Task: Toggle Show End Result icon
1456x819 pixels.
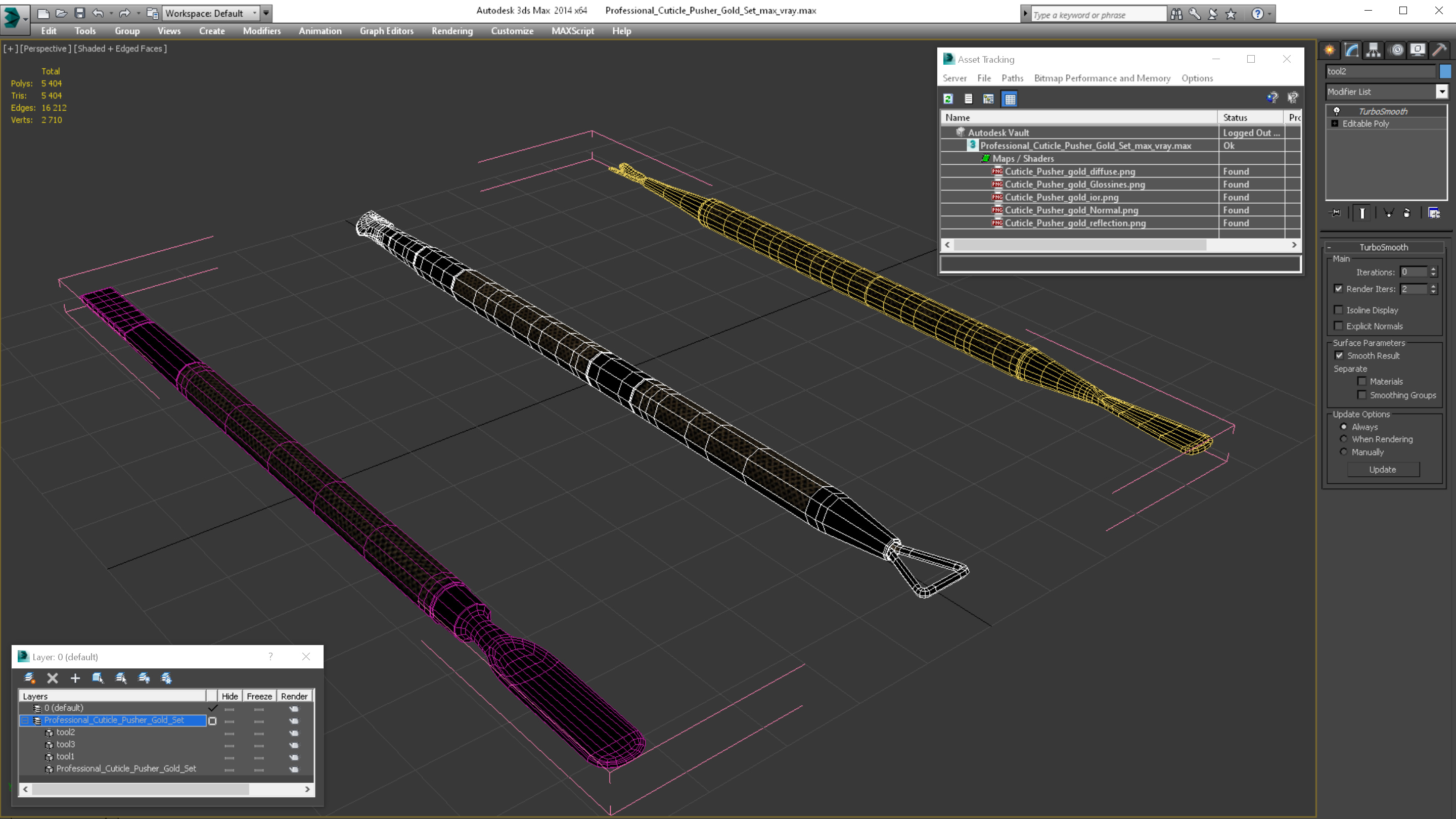Action: 1362,213
